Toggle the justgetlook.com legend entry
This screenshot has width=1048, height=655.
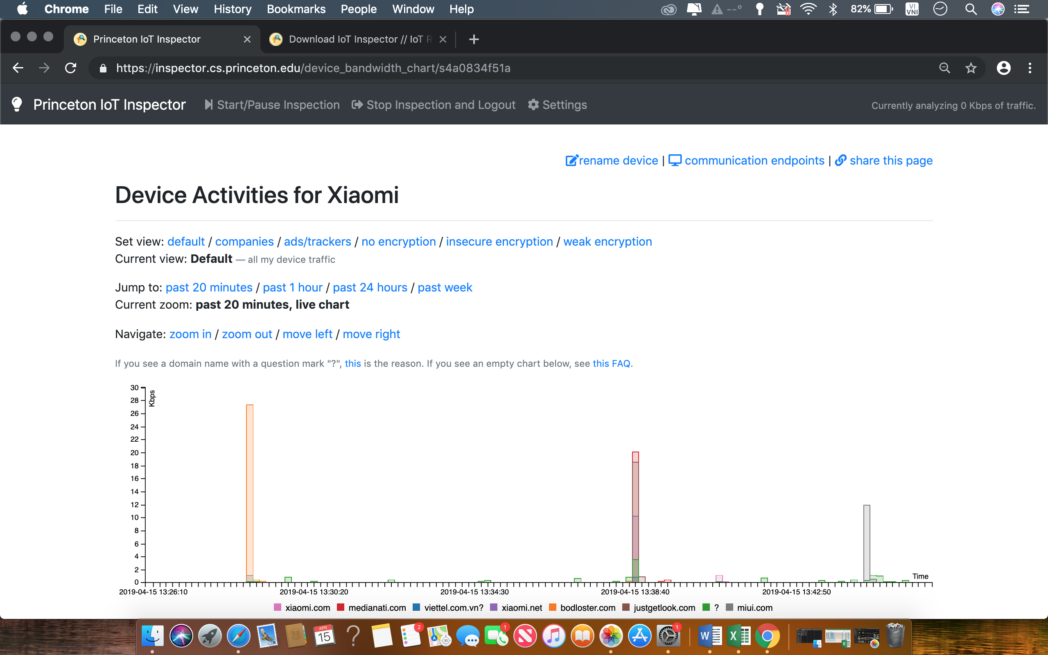(x=659, y=608)
